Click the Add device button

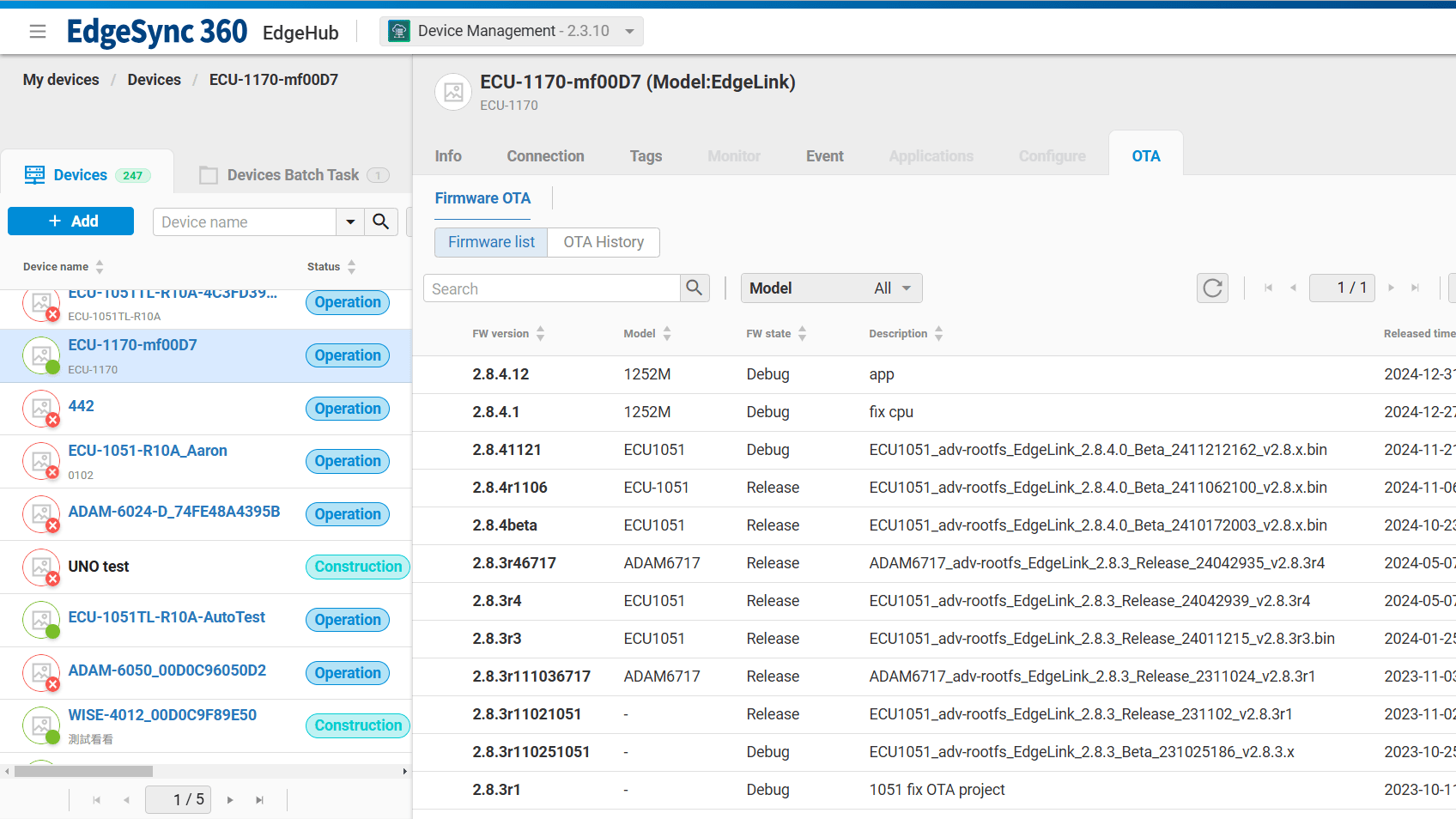click(71, 221)
